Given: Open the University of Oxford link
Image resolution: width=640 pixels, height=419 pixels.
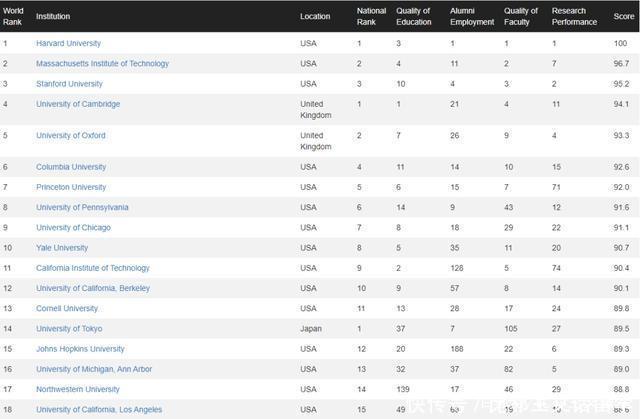Looking at the screenshot, I should coord(70,135).
